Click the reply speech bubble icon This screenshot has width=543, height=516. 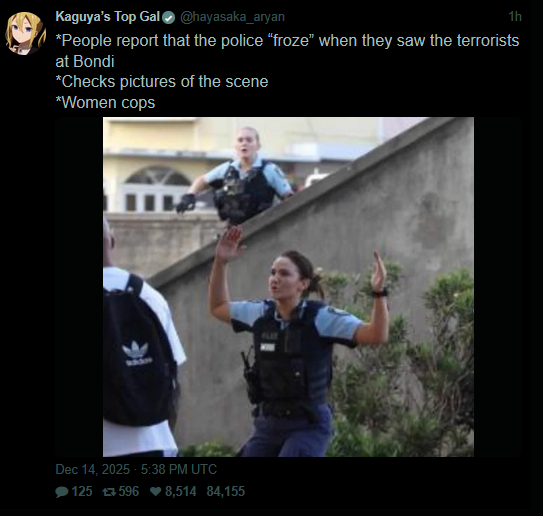pyautogui.click(x=62, y=492)
